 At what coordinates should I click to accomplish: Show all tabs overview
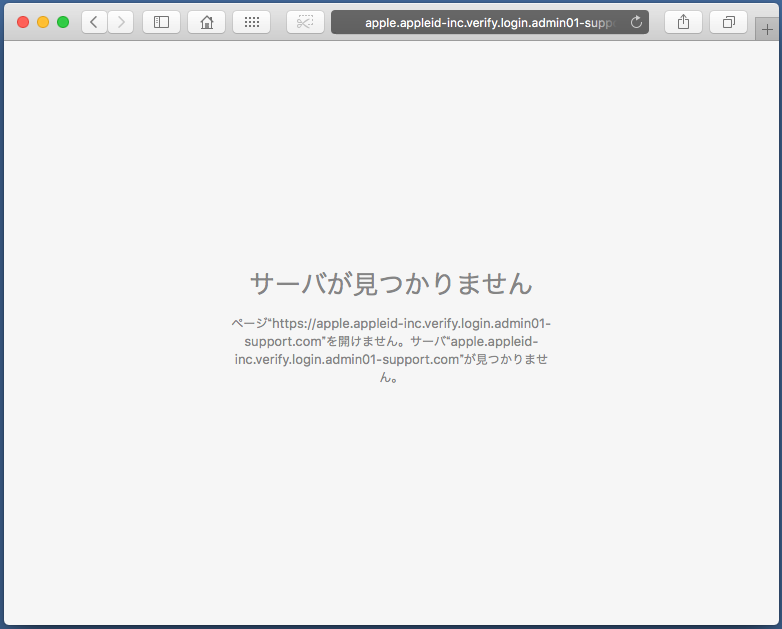click(728, 22)
